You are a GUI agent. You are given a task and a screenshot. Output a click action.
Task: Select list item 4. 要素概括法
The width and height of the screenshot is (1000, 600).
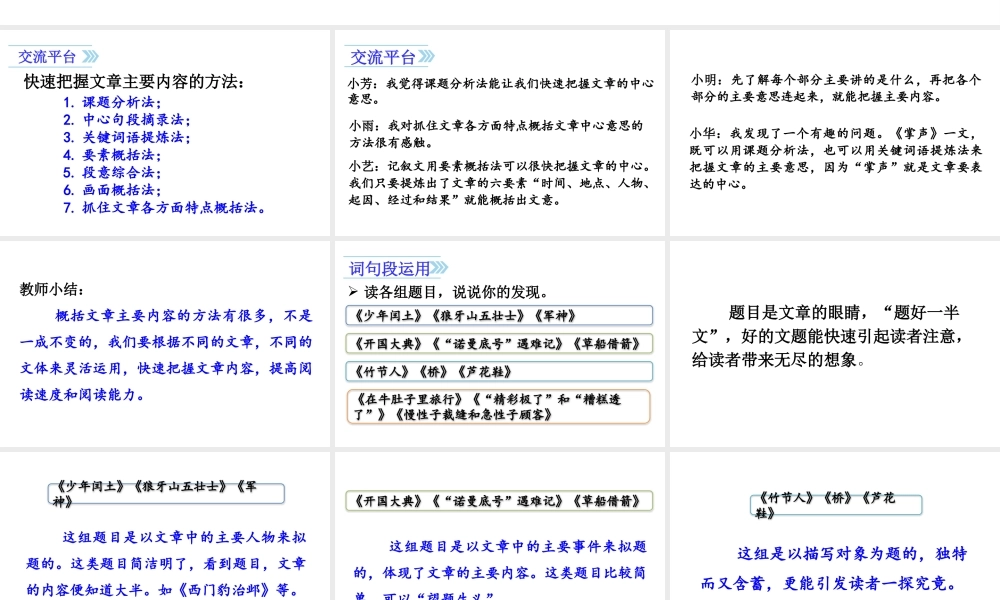112,155
